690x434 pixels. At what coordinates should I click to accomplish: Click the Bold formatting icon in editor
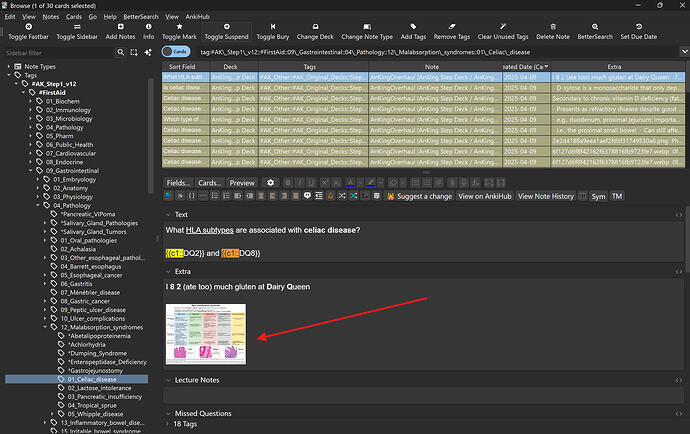point(289,183)
